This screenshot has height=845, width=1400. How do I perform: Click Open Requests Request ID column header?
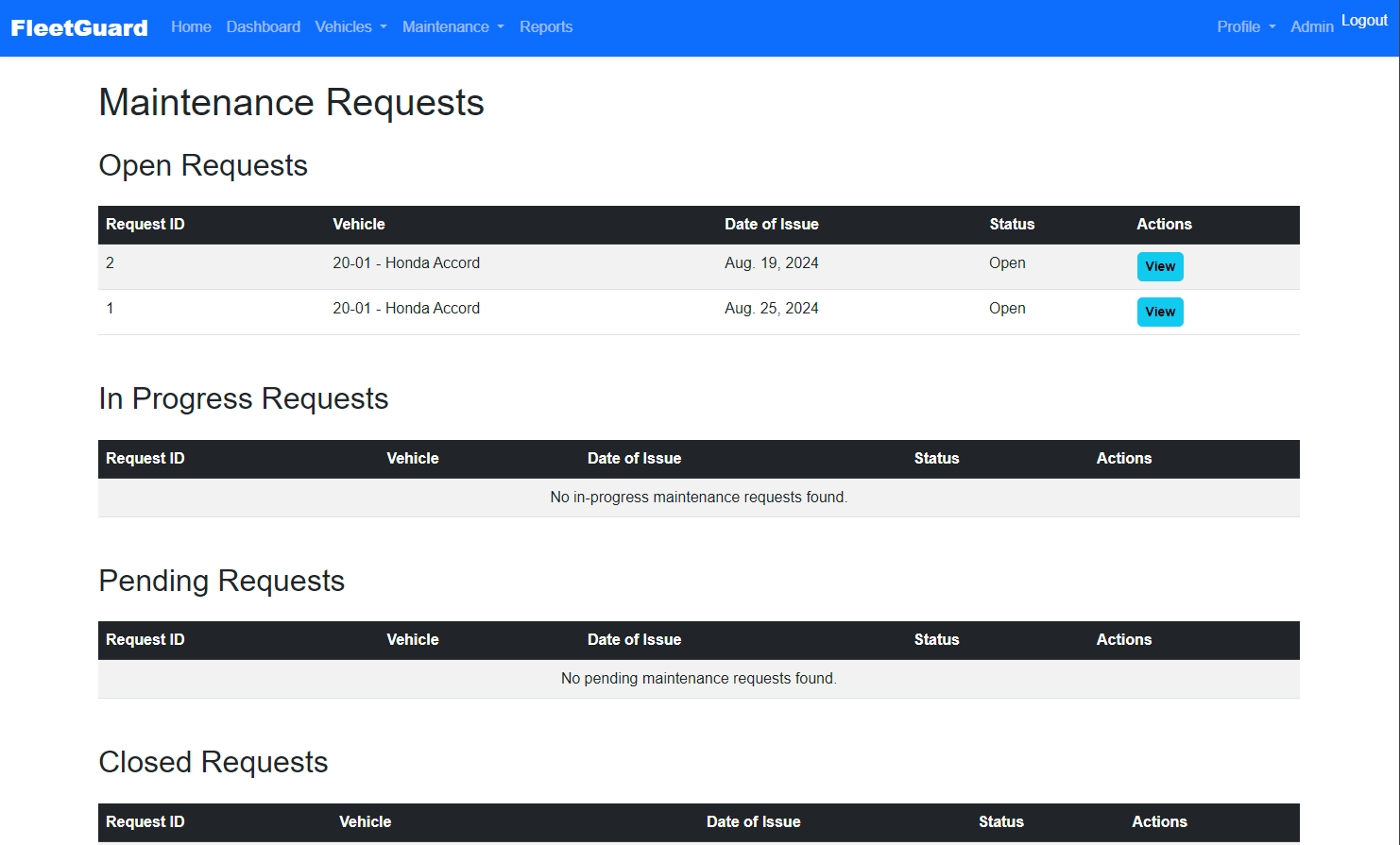coord(145,225)
